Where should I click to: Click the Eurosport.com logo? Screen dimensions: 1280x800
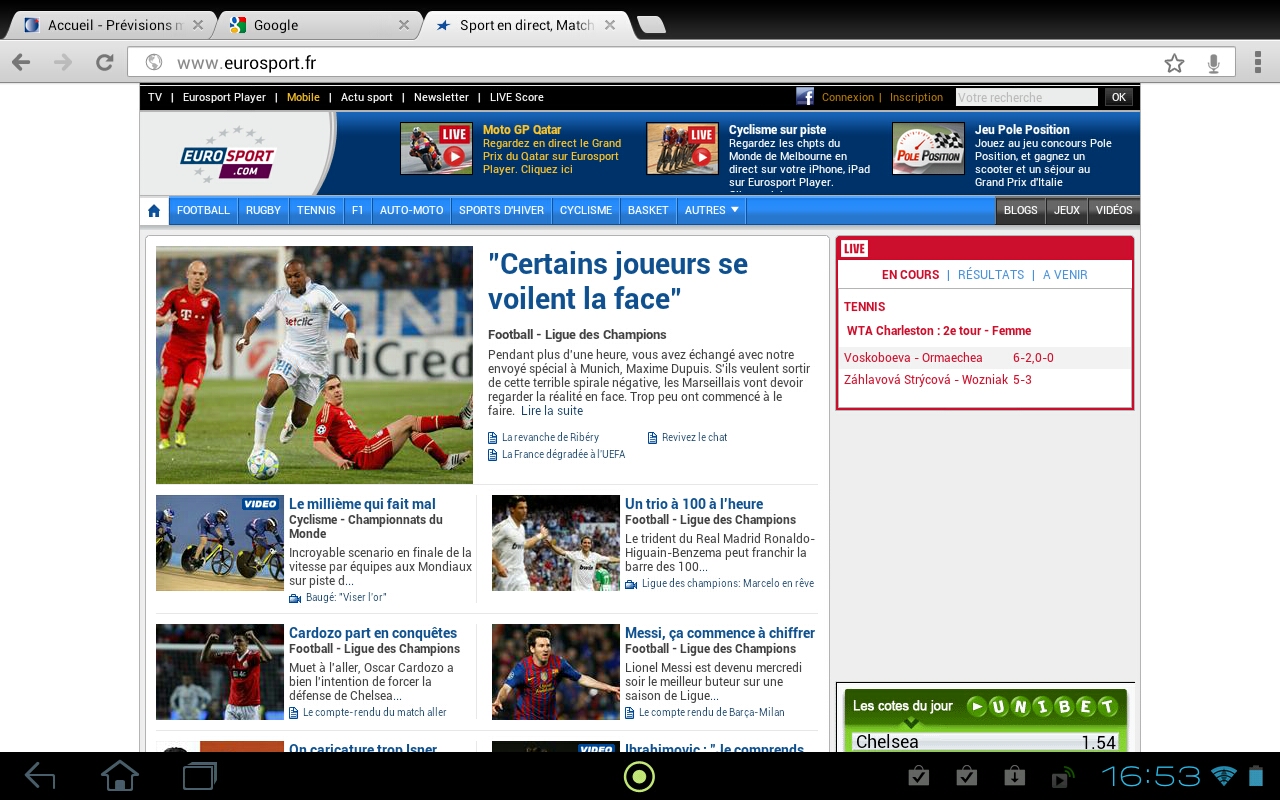point(227,154)
